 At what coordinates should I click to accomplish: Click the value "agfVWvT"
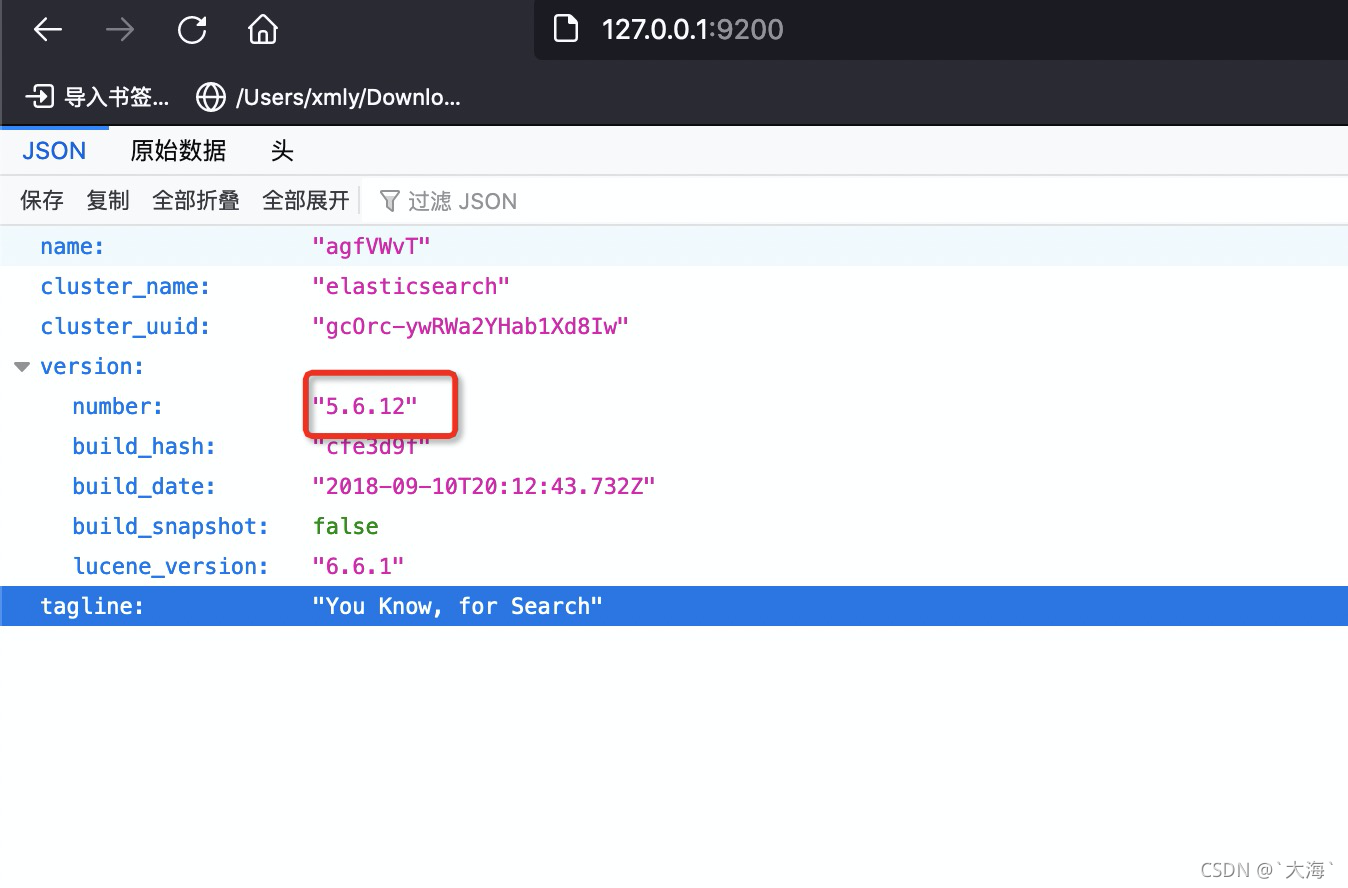[x=372, y=246]
